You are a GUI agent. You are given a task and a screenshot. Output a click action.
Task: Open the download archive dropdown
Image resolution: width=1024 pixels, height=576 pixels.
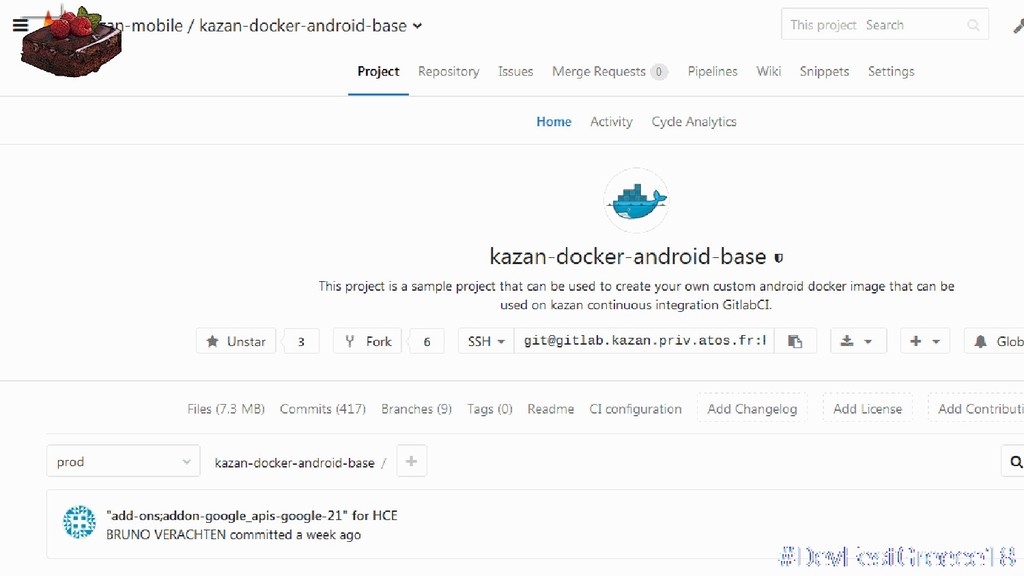click(858, 341)
